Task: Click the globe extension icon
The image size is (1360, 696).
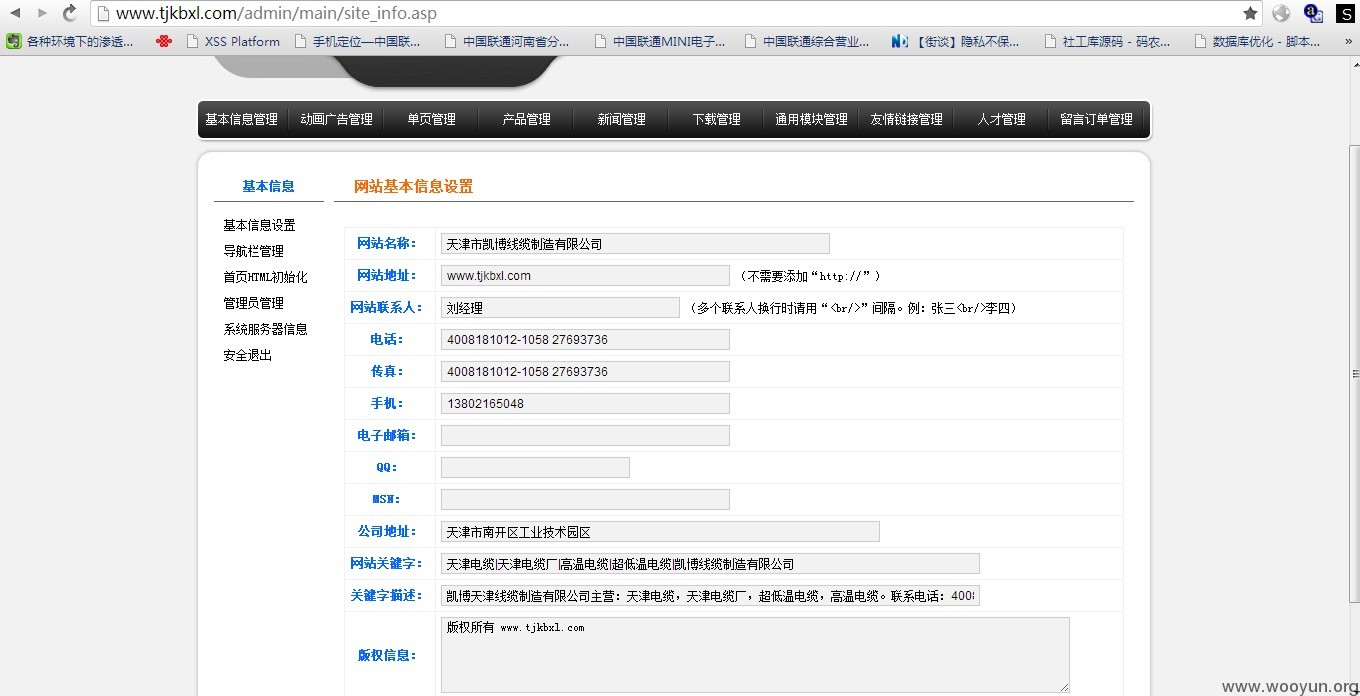Action: pos(1281,13)
